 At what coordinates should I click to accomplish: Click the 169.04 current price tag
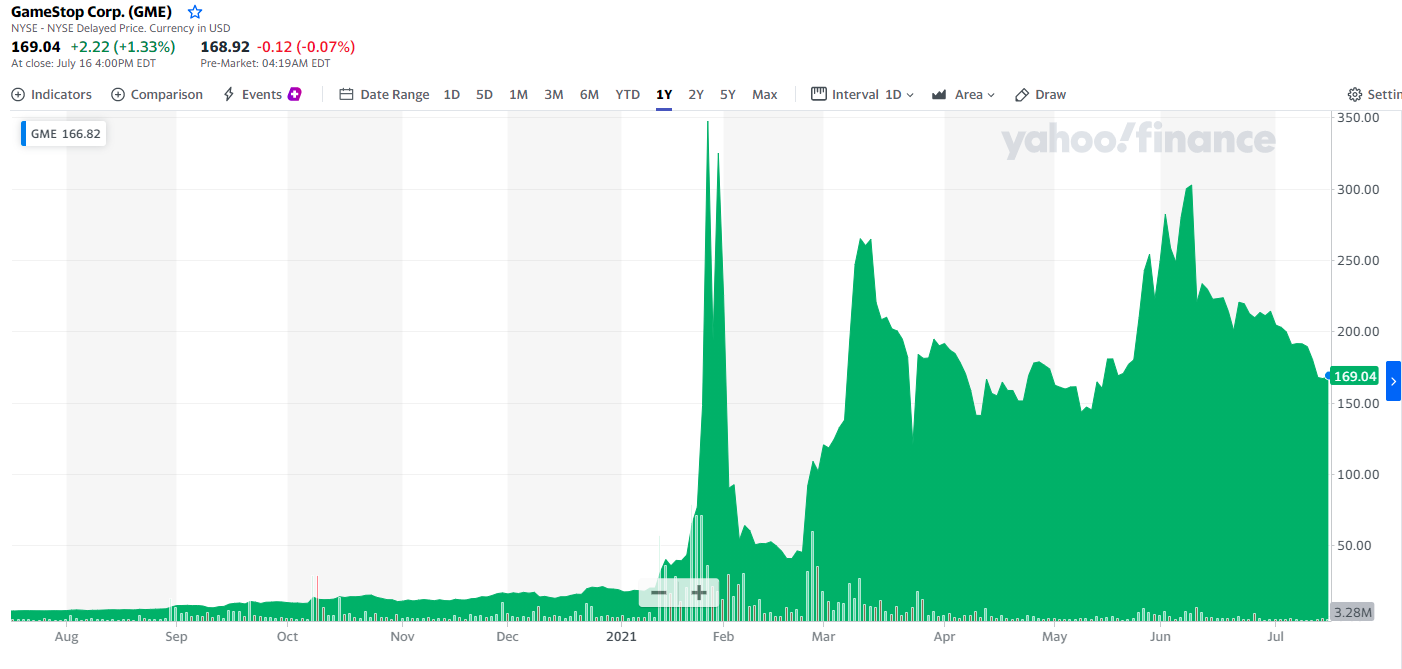click(x=1355, y=377)
